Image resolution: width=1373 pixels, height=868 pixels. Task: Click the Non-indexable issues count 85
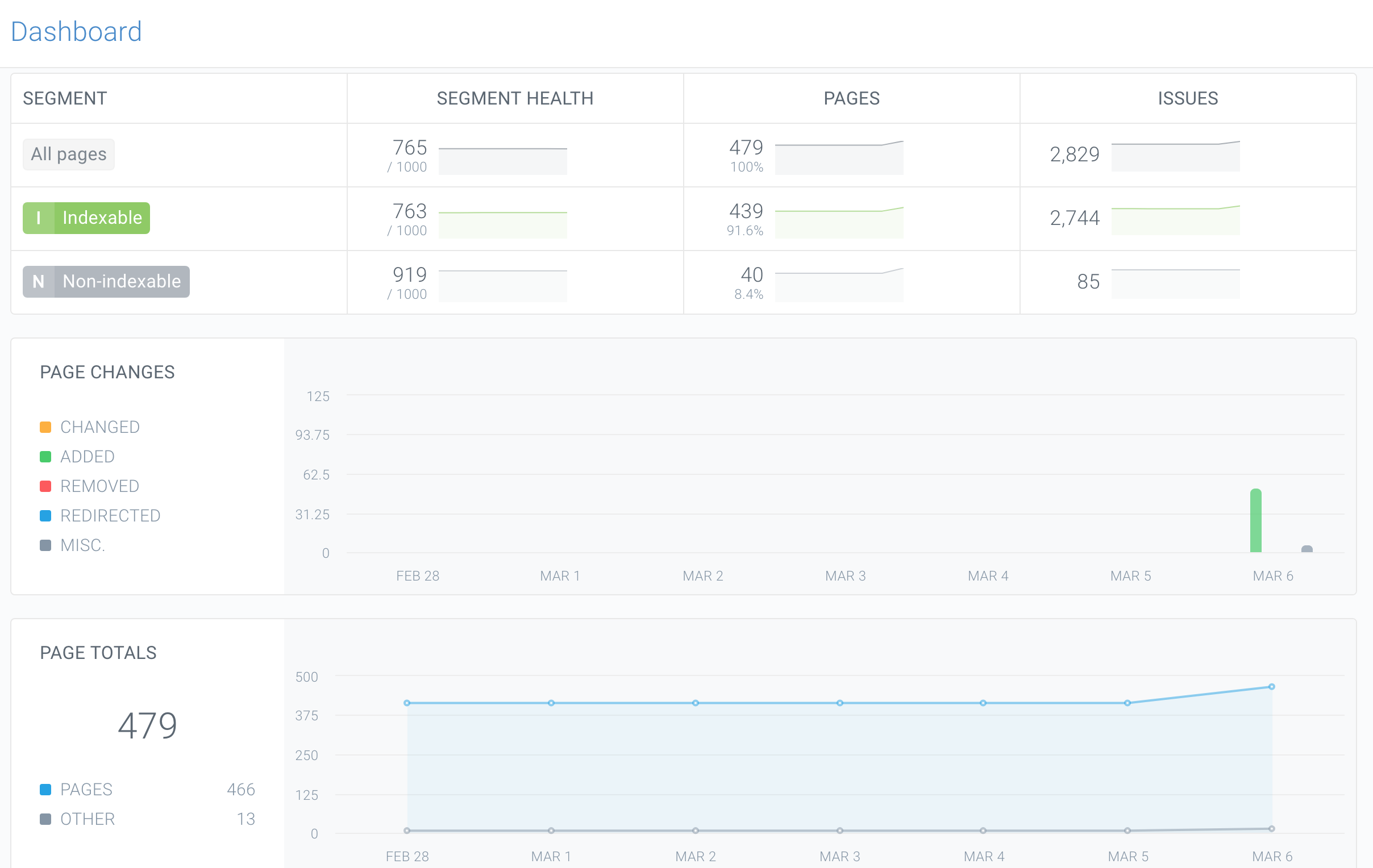pos(1088,282)
